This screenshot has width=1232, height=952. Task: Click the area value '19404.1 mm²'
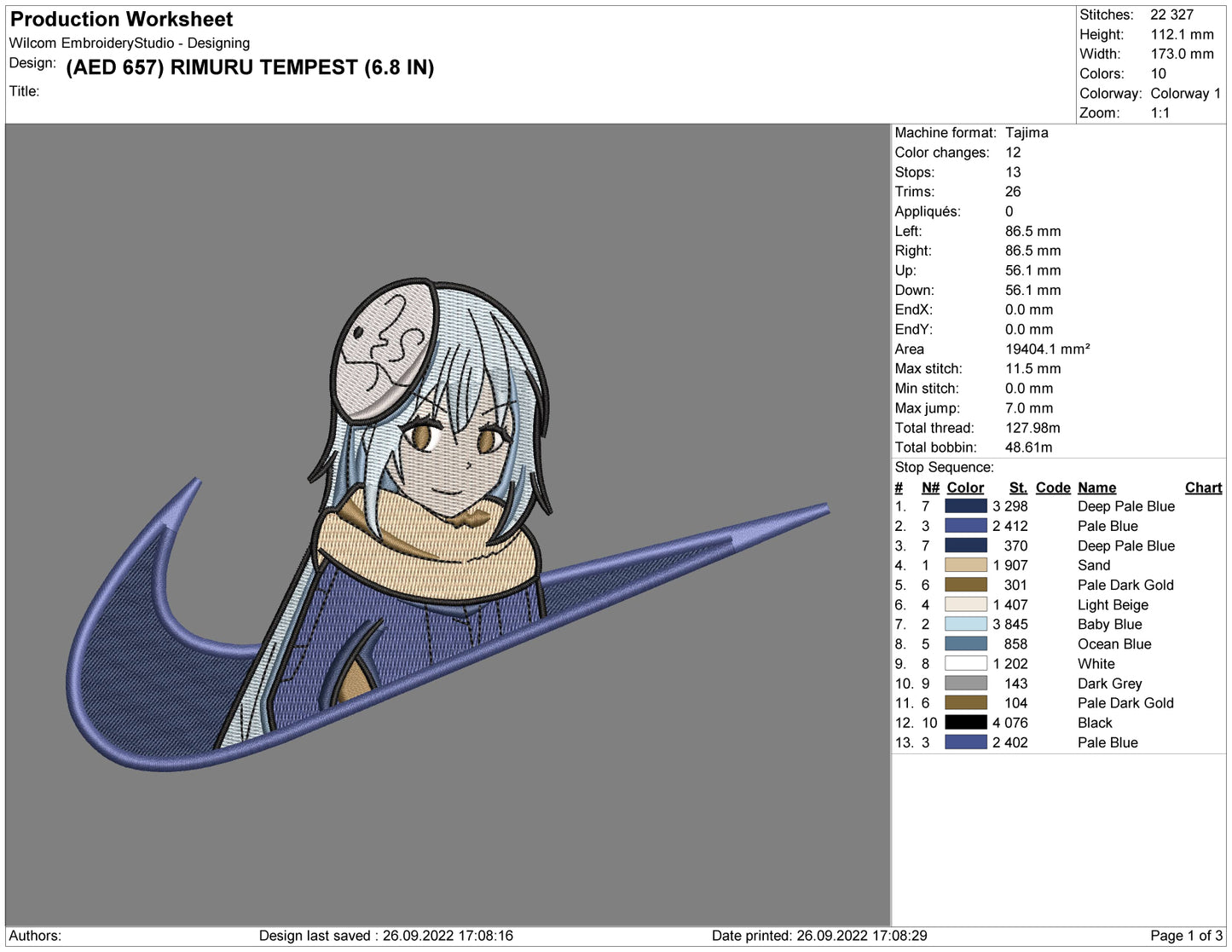click(1047, 349)
